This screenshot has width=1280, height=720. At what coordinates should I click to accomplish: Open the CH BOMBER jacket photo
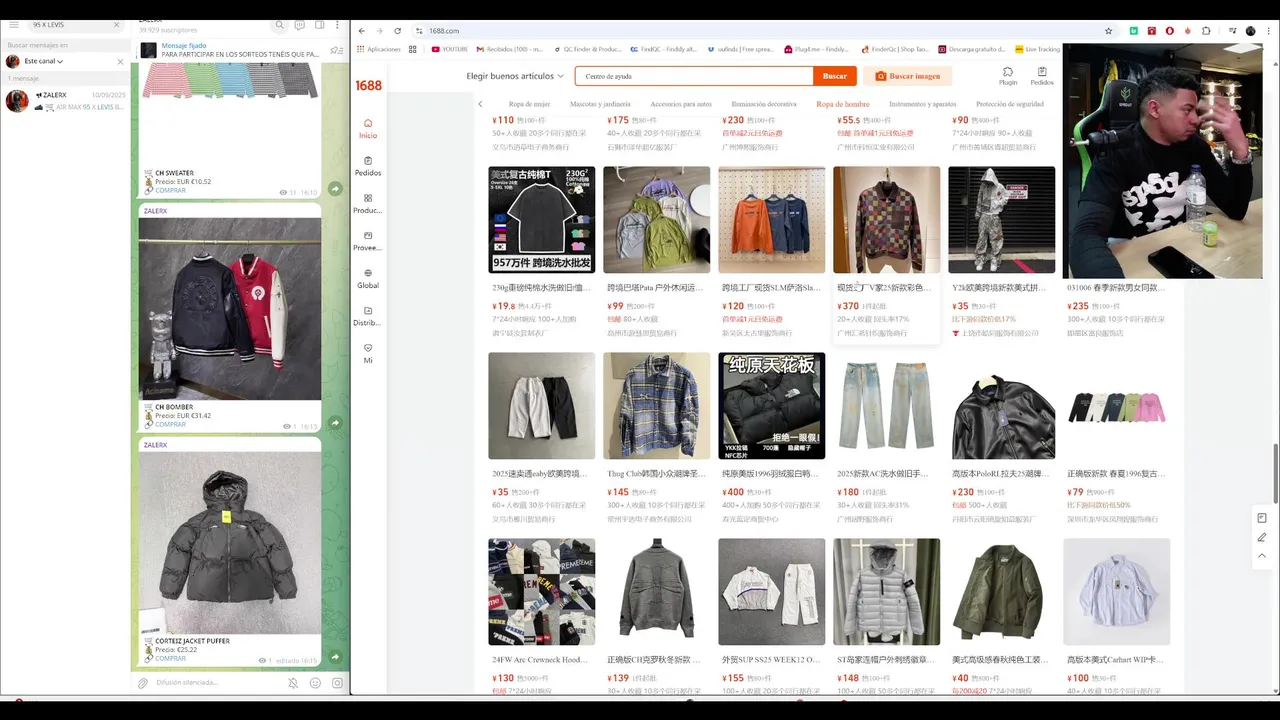pos(230,308)
